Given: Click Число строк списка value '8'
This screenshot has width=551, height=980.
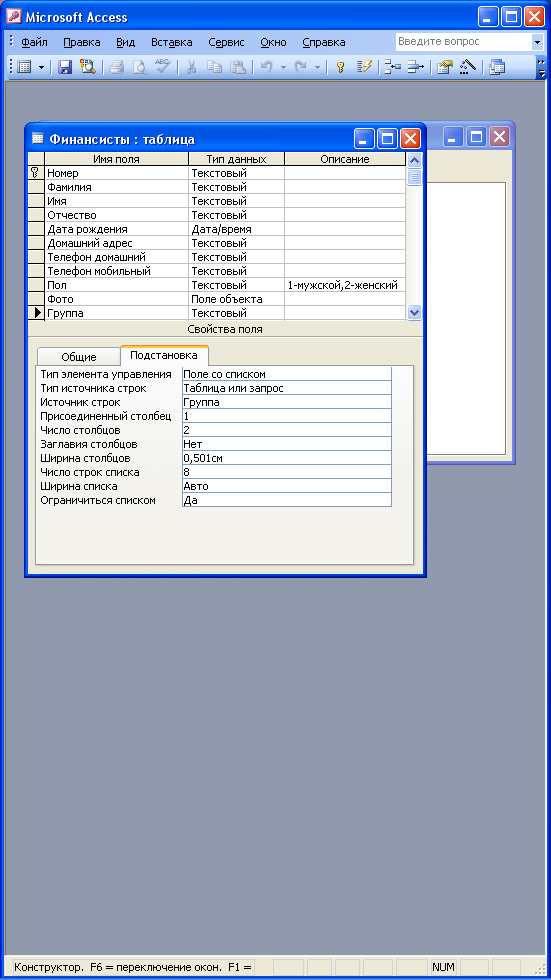Looking at the screenshot, I should (x=287, y=472).
